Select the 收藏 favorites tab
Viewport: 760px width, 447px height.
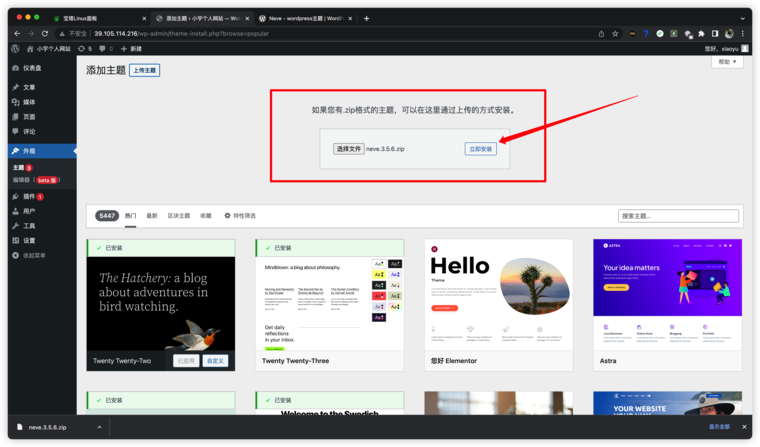206,216
